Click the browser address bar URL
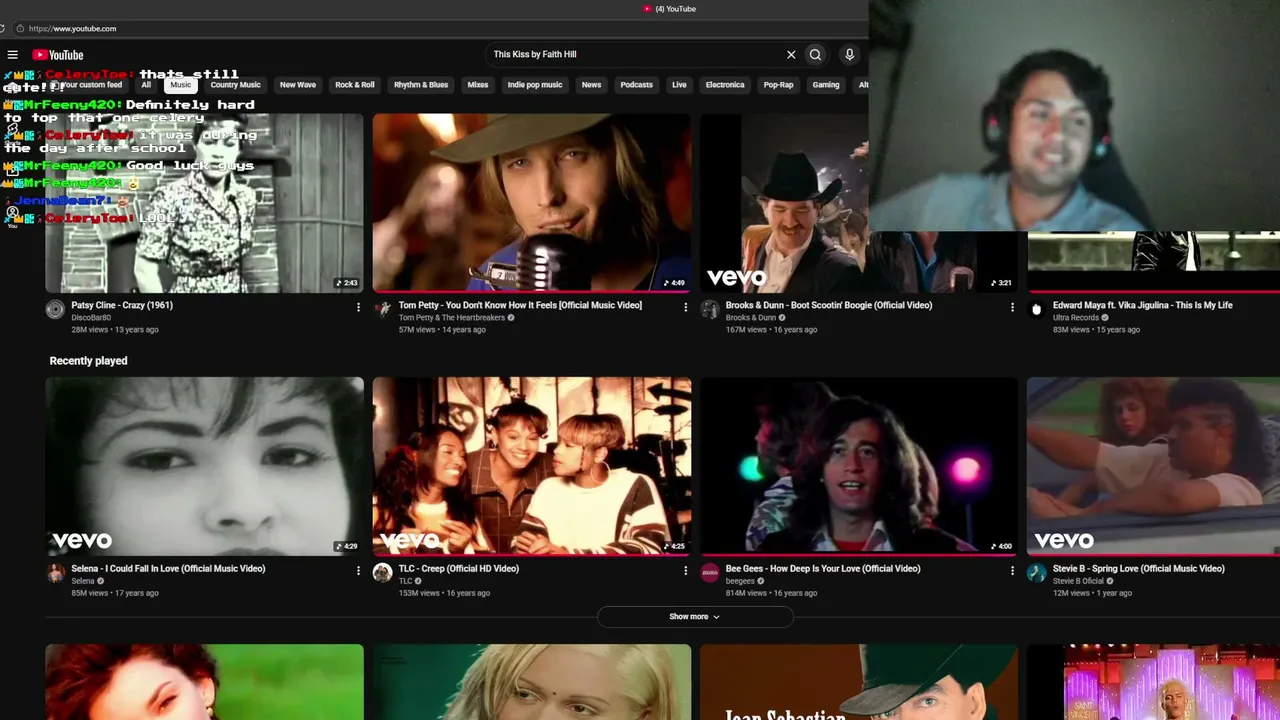1280x720 pixels. click(x=72, y=29)
